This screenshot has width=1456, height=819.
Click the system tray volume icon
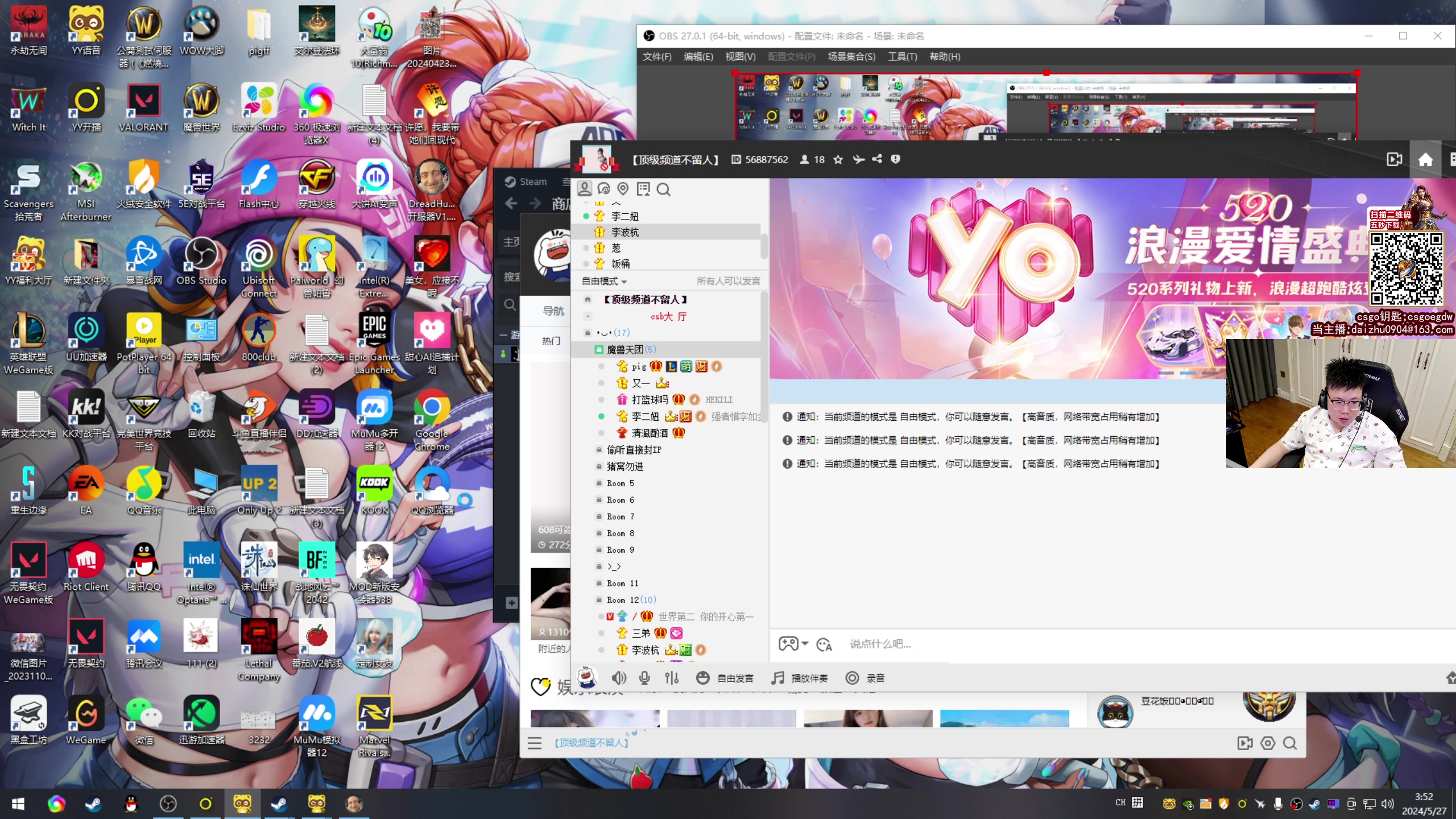click(1388, 804)
